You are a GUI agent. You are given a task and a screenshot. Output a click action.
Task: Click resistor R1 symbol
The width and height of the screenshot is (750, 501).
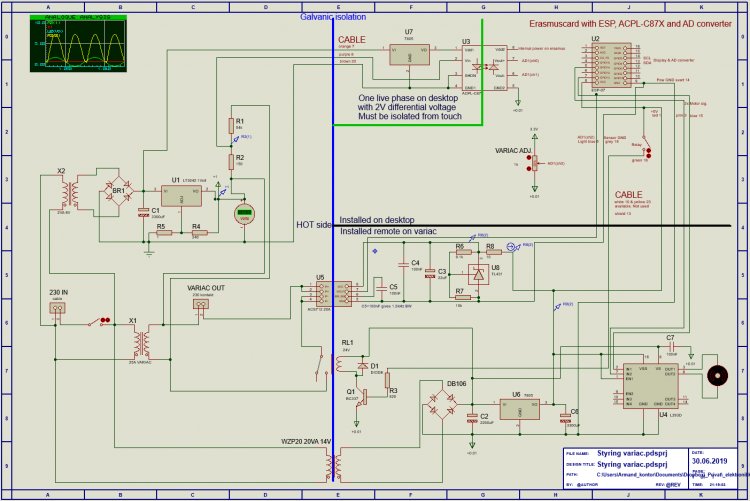(x=231, y=126)
